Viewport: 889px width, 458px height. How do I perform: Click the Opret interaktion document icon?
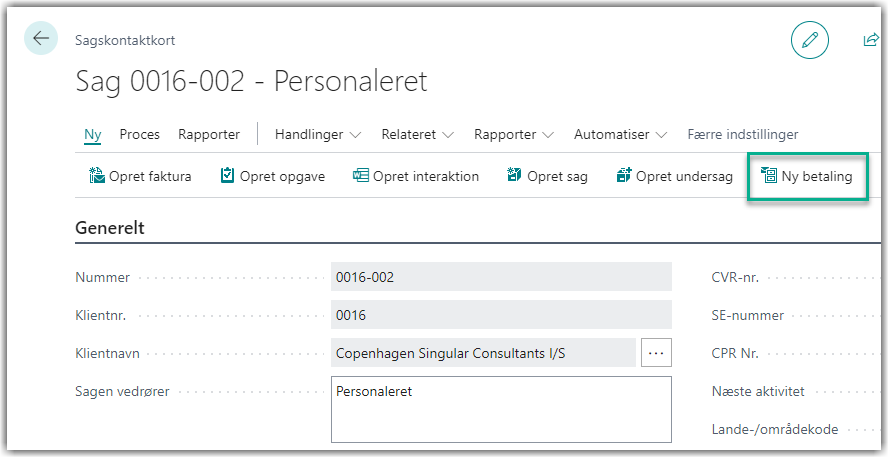[361, 176]
